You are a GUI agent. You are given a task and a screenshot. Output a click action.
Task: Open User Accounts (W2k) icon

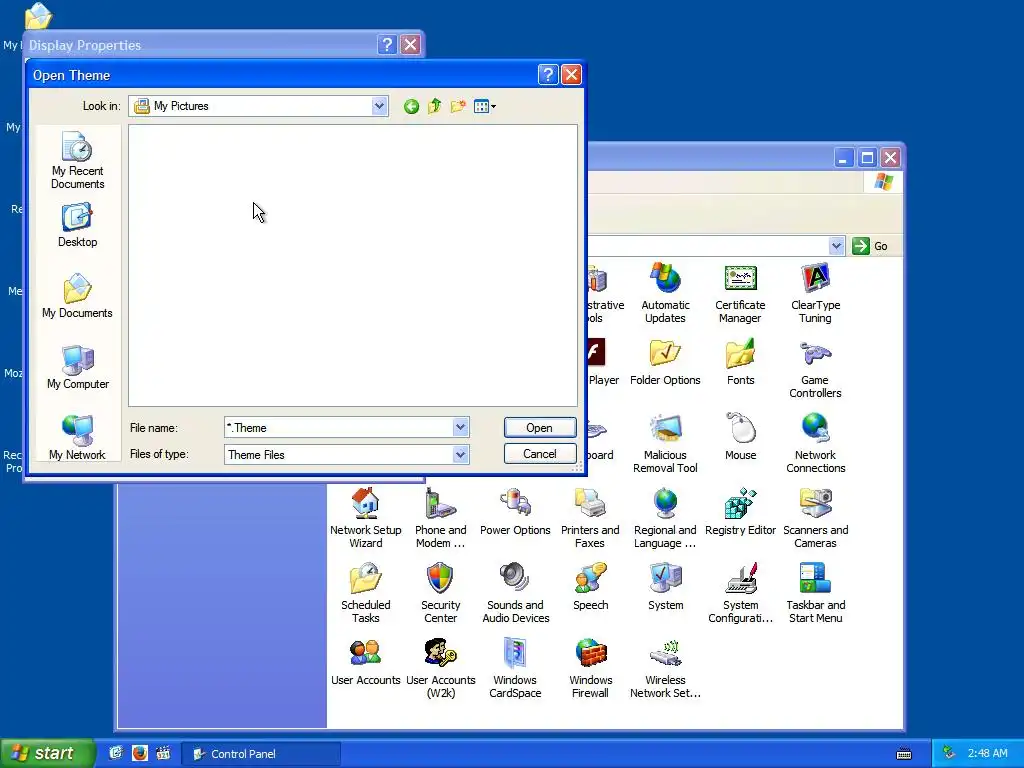pos(440,669)
